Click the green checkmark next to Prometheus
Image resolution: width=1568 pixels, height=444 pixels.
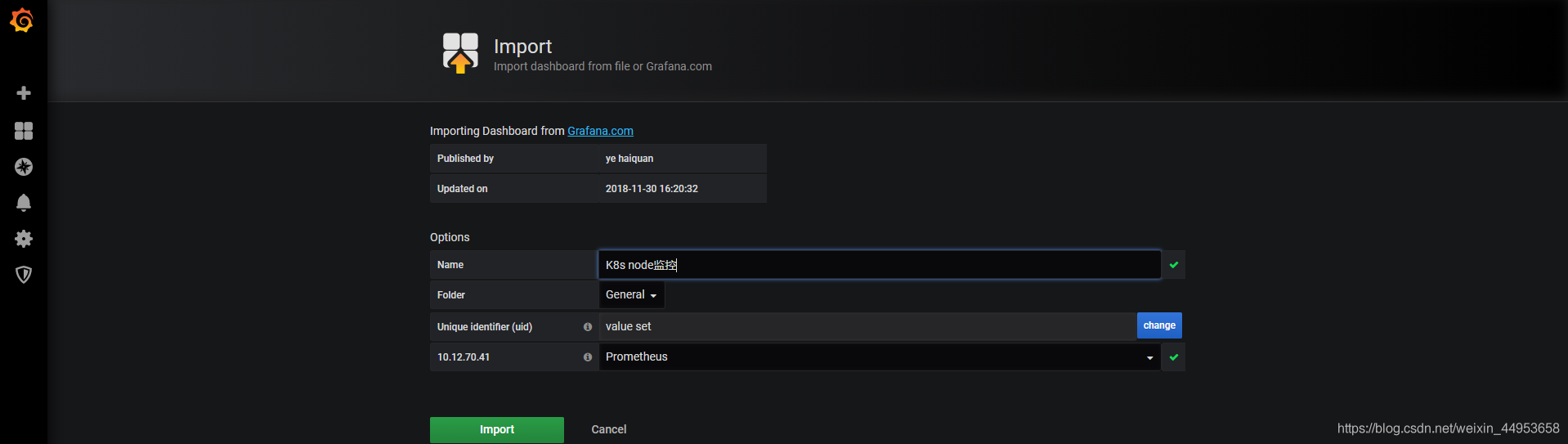[x=1174, y=357]
